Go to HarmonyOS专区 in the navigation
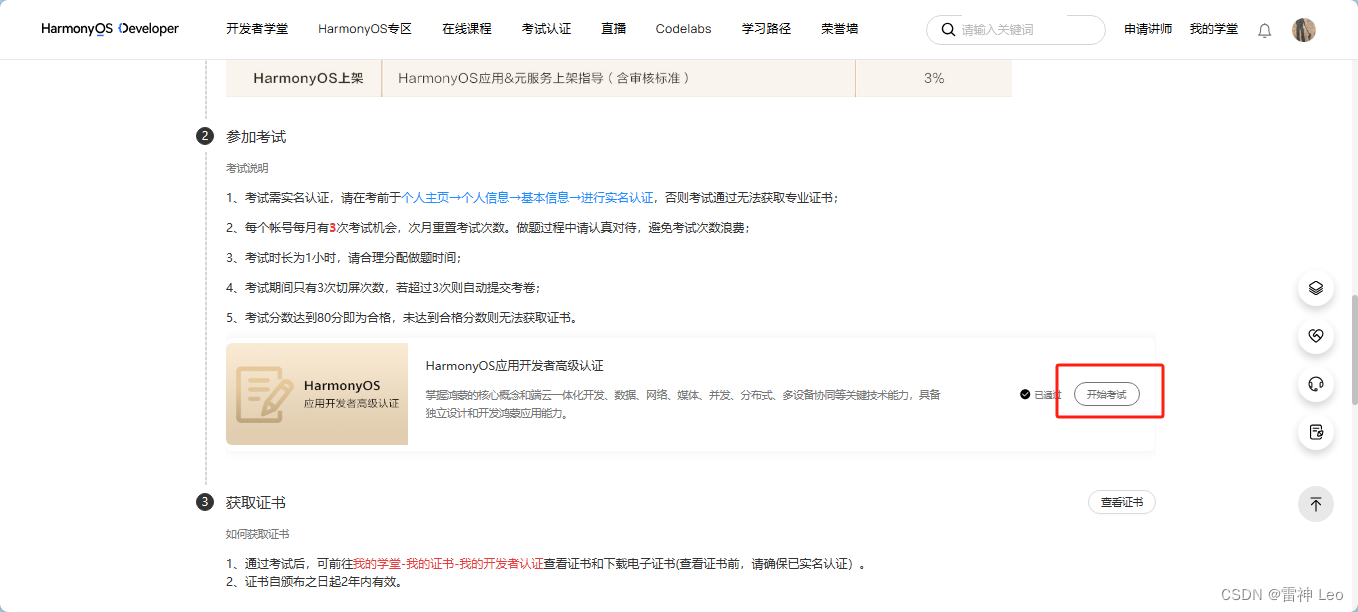The height and width of the screenshot is (612, 1358). click(x=365, y=29)
